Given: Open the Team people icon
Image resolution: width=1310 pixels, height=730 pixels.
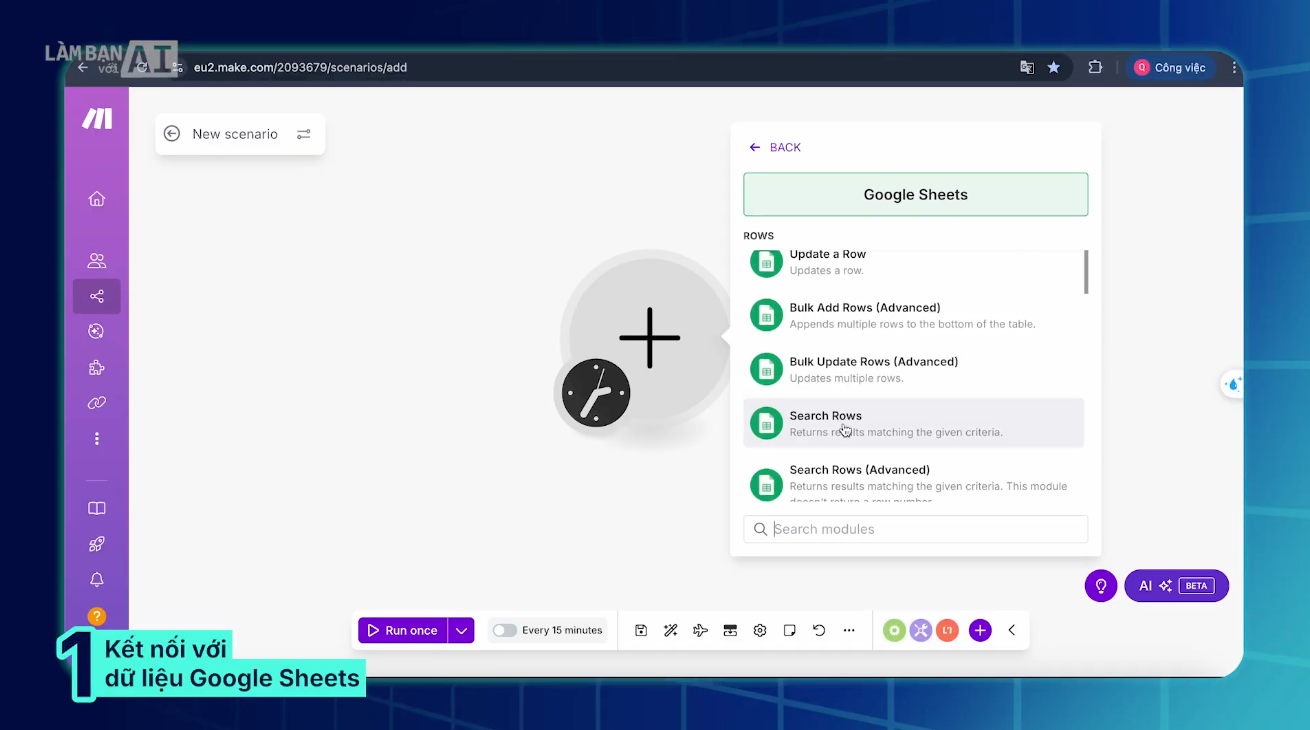Looking at the screenshot, I should pyautogui.click(x=97, y=261).
